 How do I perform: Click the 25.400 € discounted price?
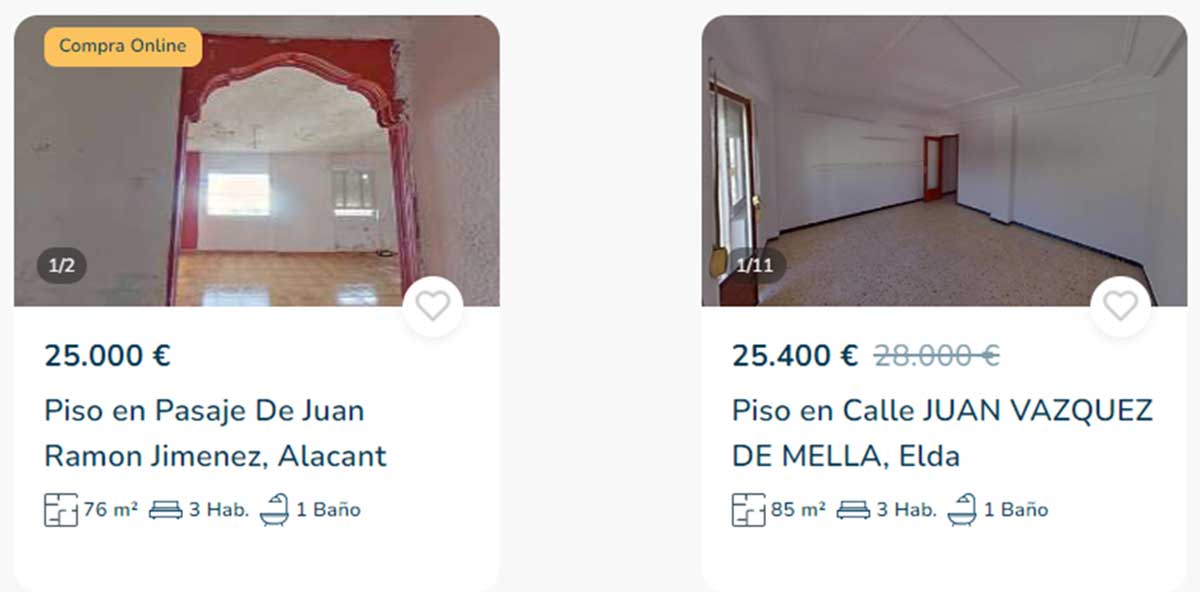795,355
